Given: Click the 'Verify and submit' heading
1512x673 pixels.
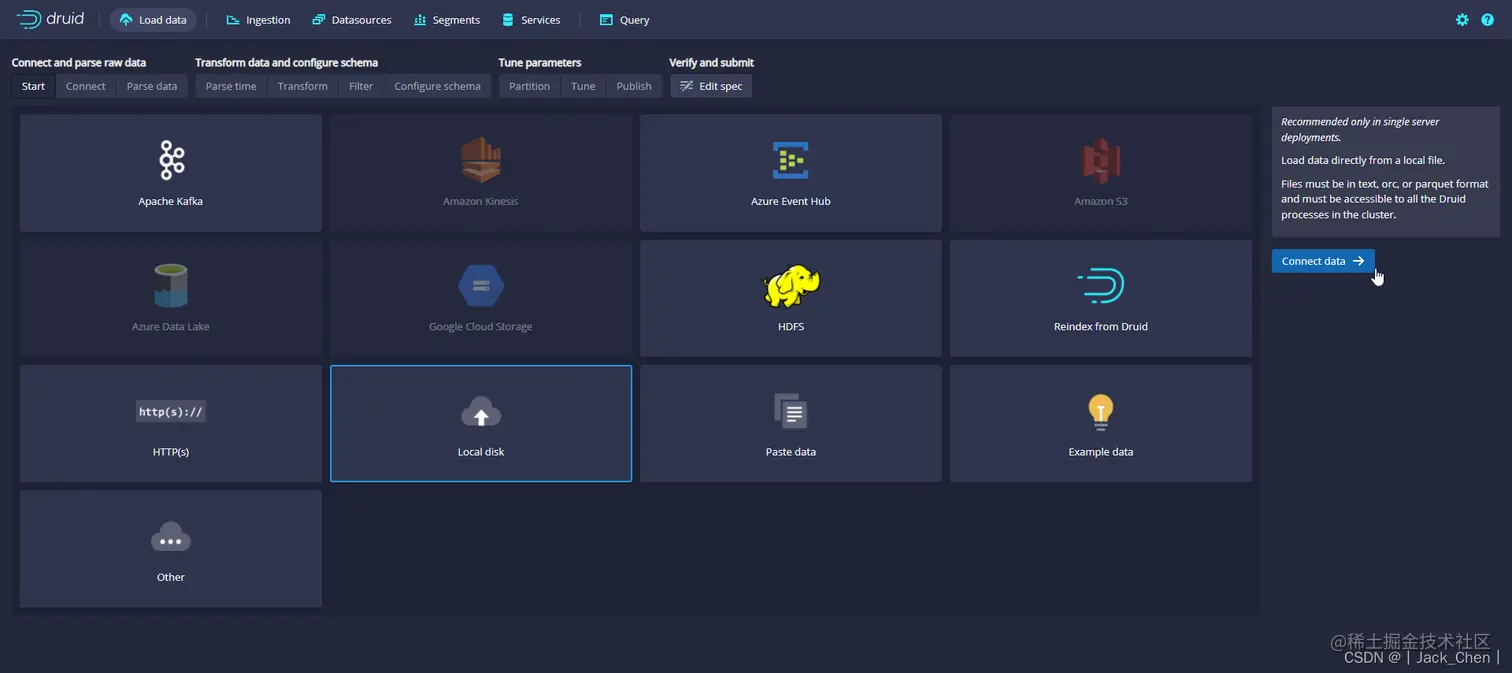Looking at the screenshot, I should click(712, 63).
